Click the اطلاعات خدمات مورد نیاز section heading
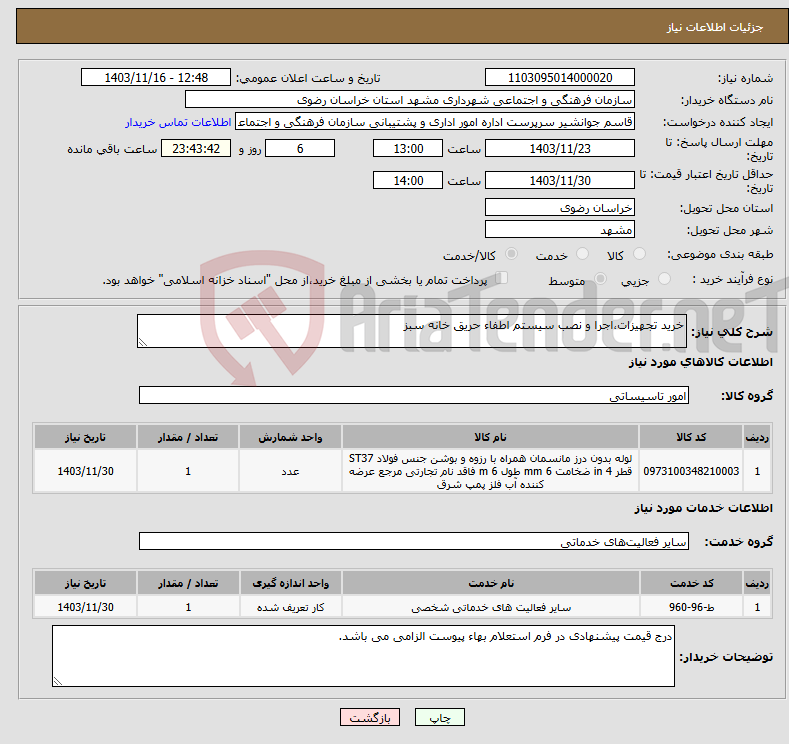Image resolution: width=789 pixels, height=744 pixels. click(x=703, y=508)
